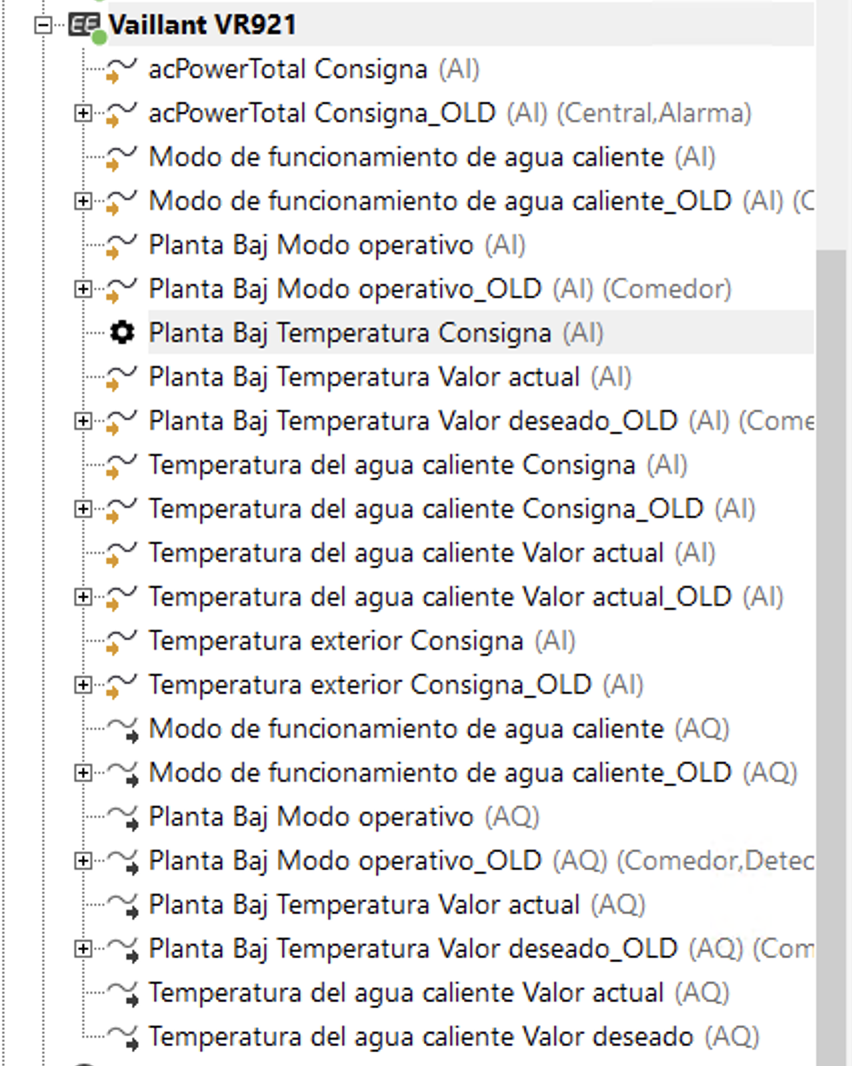The image size is (852, 1066).
Task: Click the output icon beside Temperatura del agua caliente Valor deseado
Action: (122, 1037)
